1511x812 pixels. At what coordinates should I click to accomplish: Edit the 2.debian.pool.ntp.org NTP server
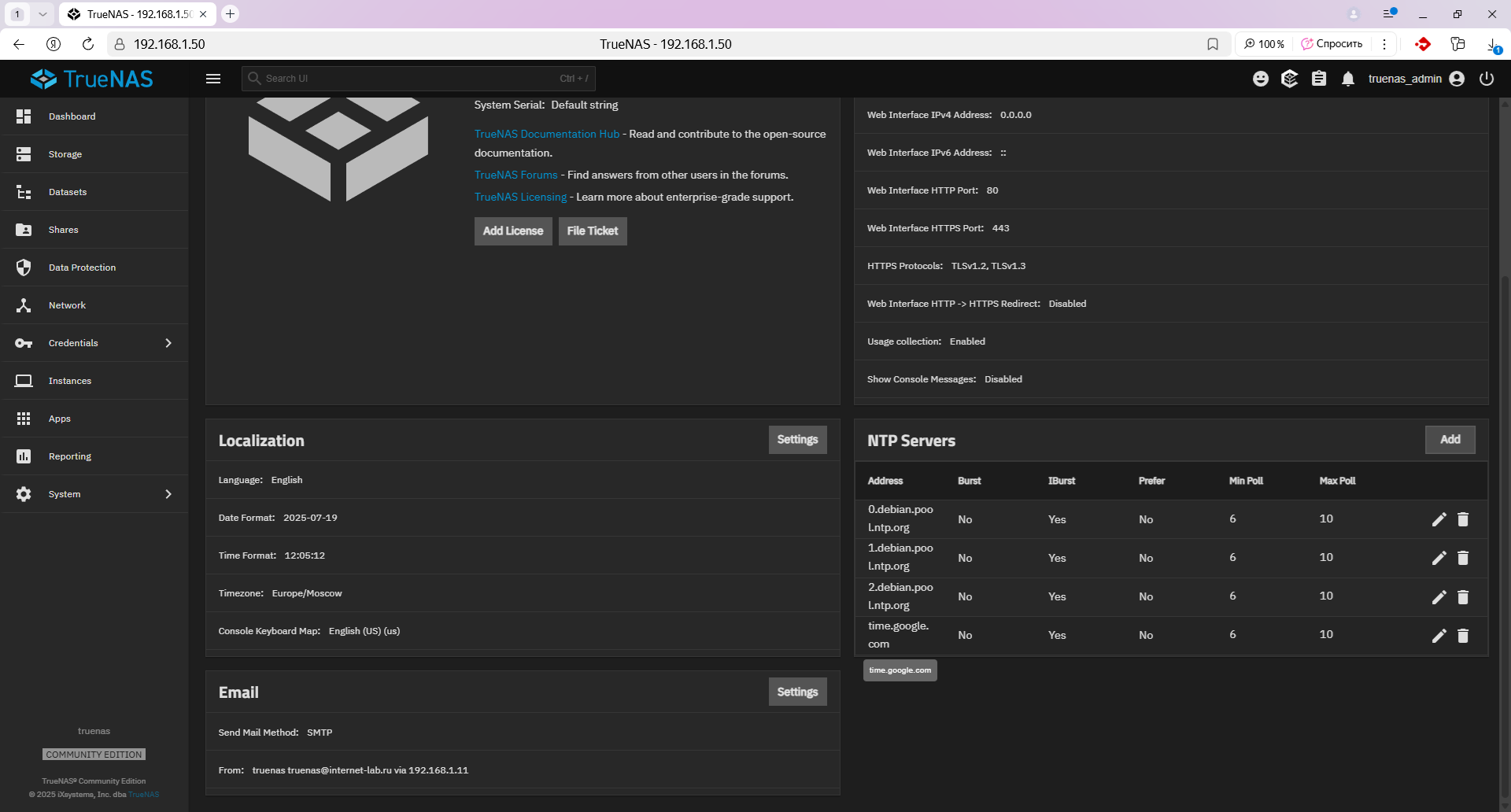coord(1439,597)
